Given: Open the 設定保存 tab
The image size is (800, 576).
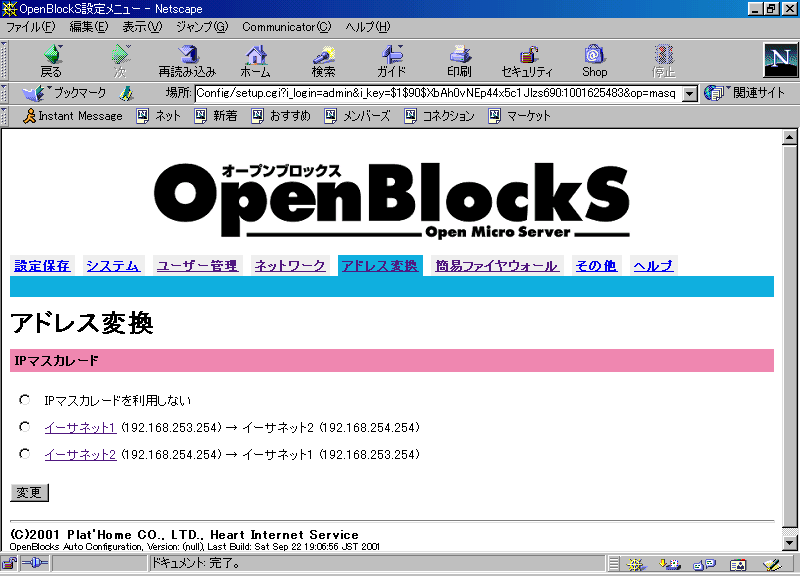Looking at the screenshot, I should 42,266.
